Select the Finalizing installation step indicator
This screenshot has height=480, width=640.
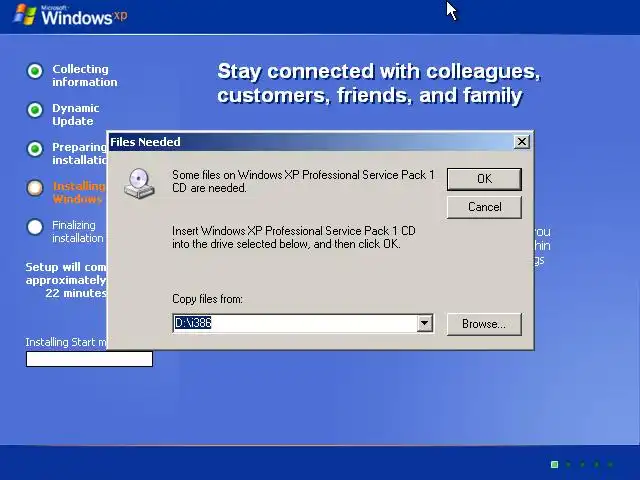click(x=35, y=227)
